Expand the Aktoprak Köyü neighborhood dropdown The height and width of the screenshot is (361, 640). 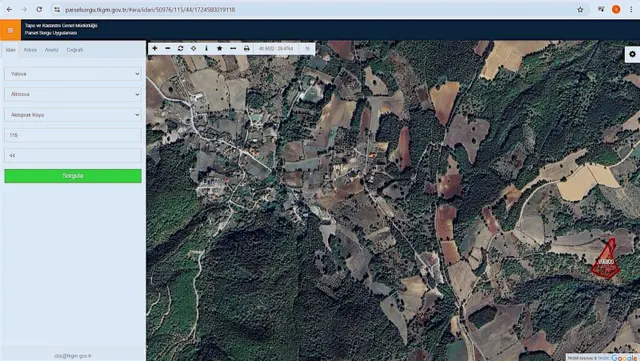73,115
